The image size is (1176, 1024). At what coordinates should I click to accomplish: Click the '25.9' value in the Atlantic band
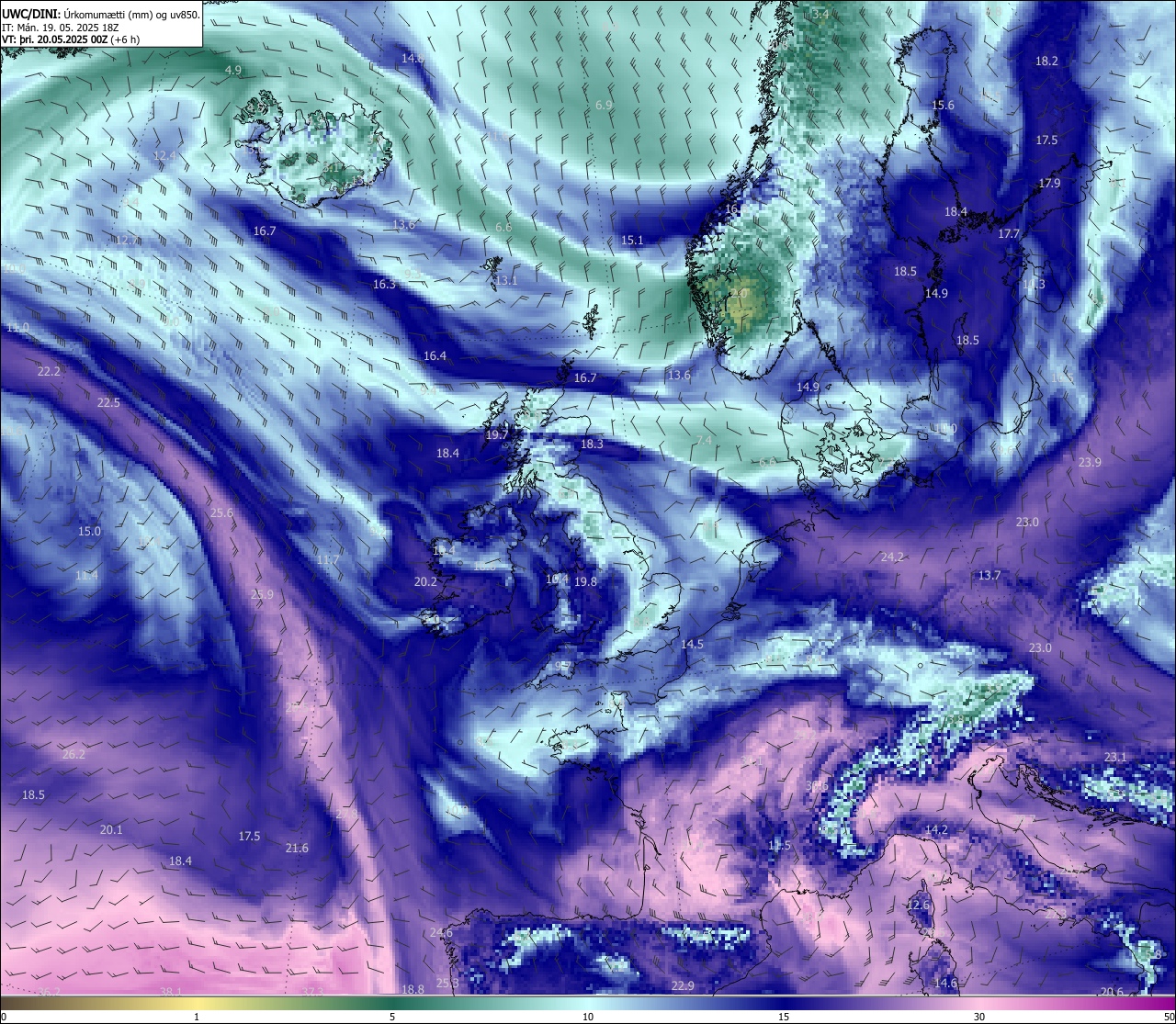(262, 595)
